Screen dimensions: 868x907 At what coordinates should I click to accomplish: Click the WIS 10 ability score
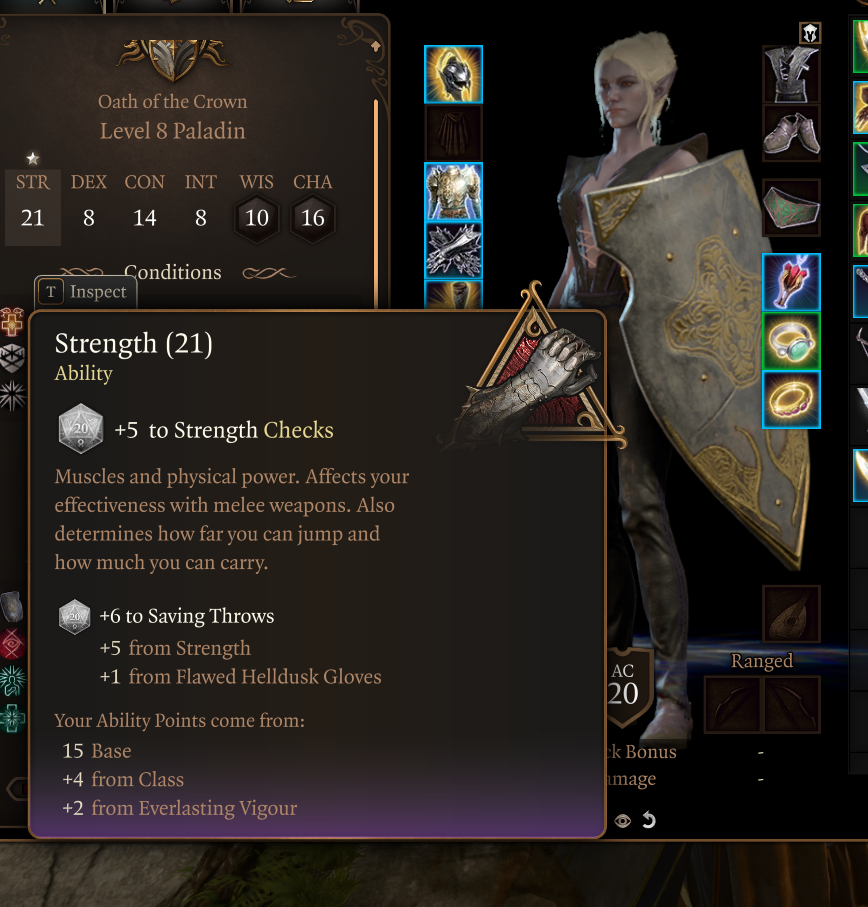[x=257, y=207]
